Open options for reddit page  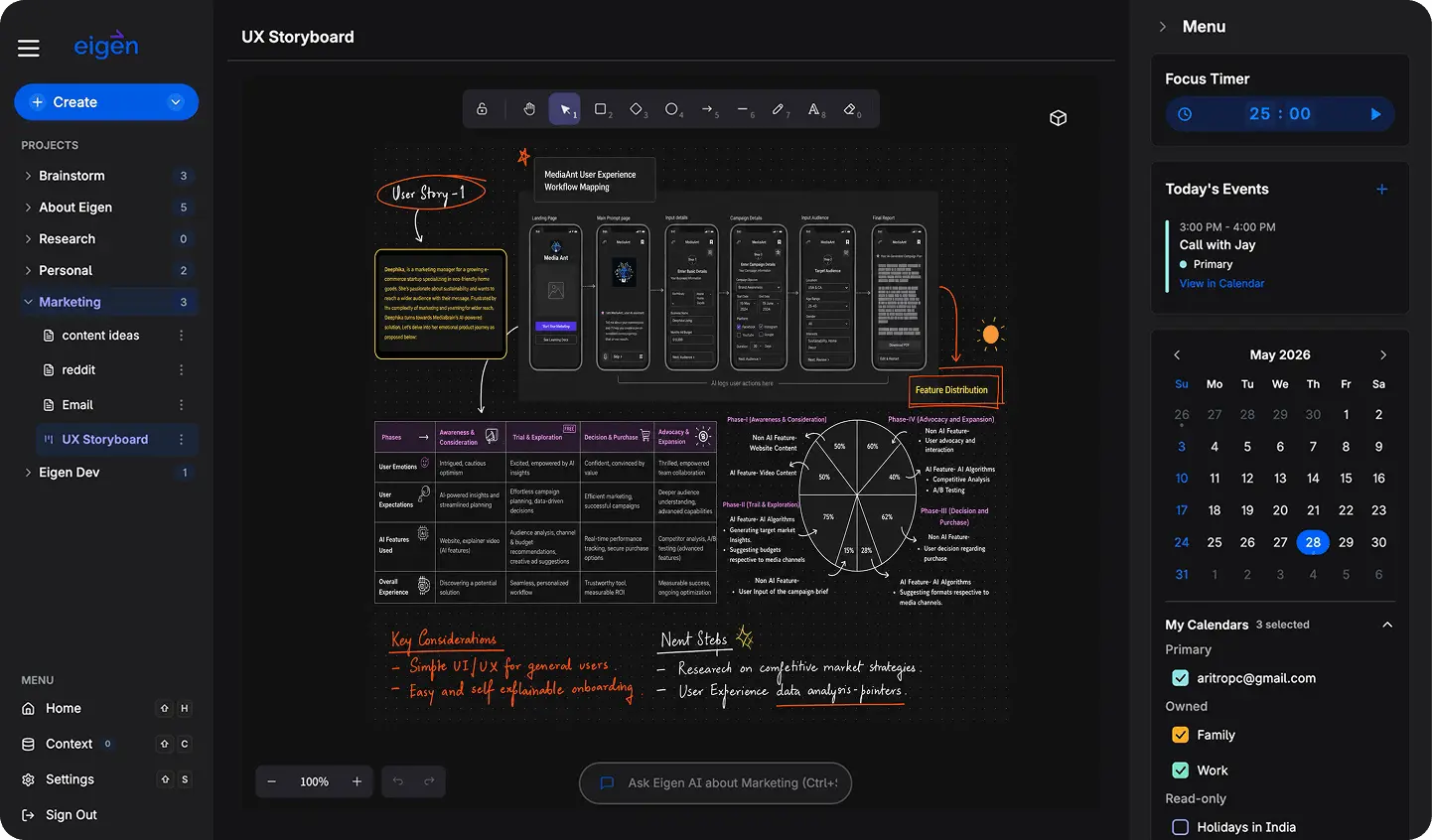tap(181, 370)
